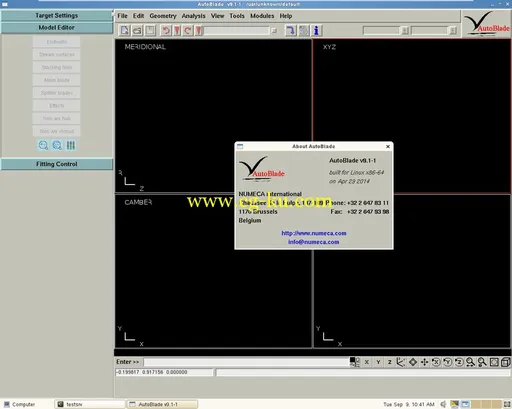The image size is (512, 409).
Task: Click the red undo arrow icon
Action: 165,30
